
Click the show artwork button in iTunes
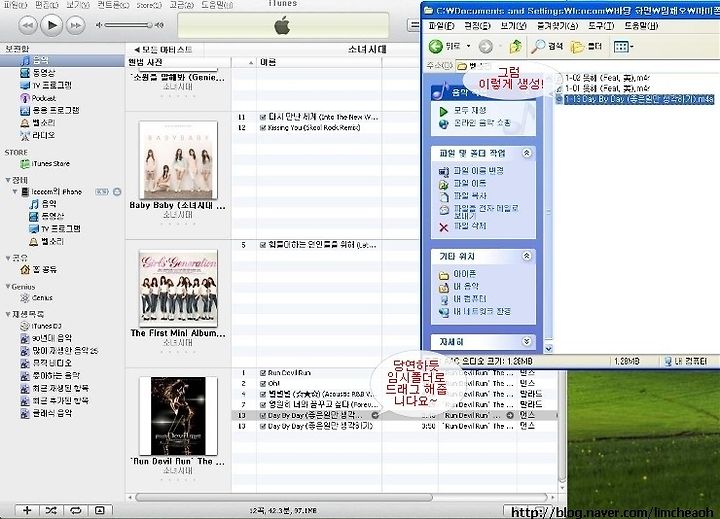pos(100,510)
